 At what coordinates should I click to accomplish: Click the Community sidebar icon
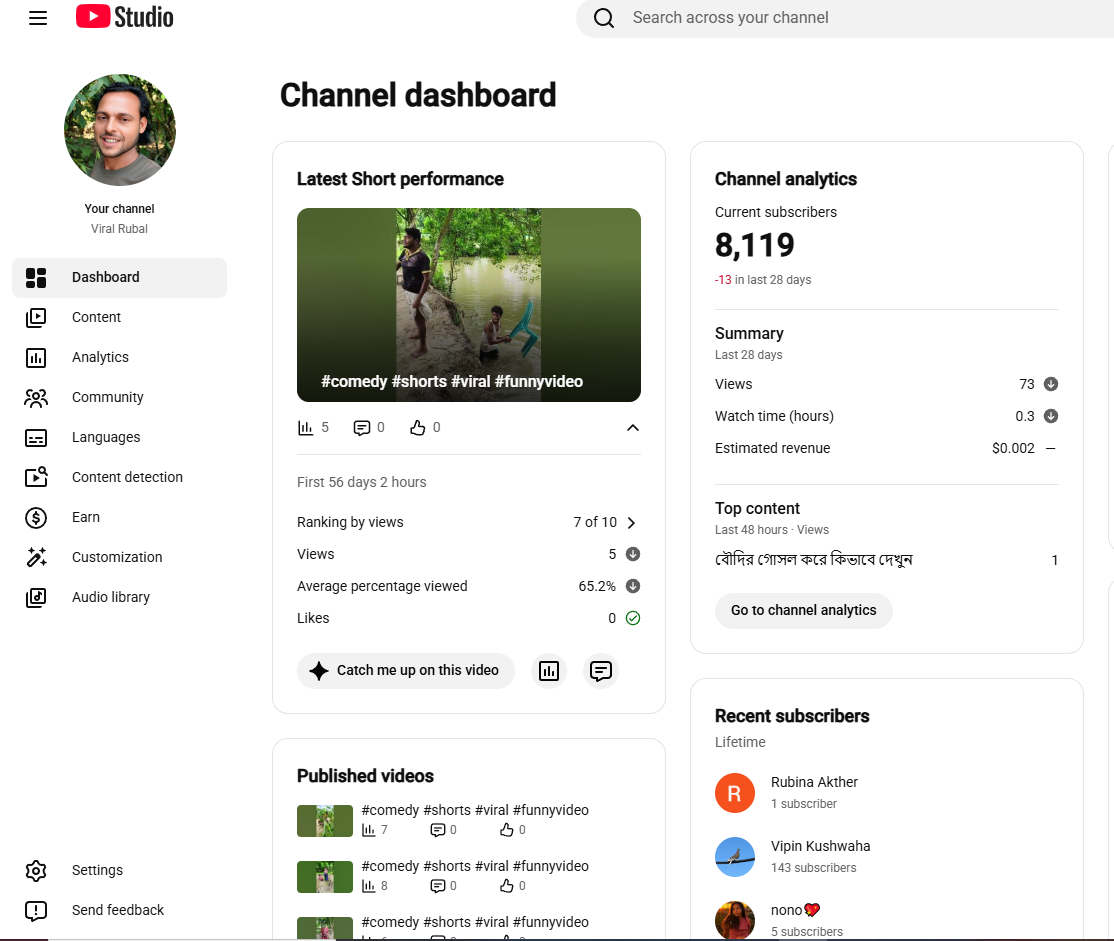pos(36,397)
